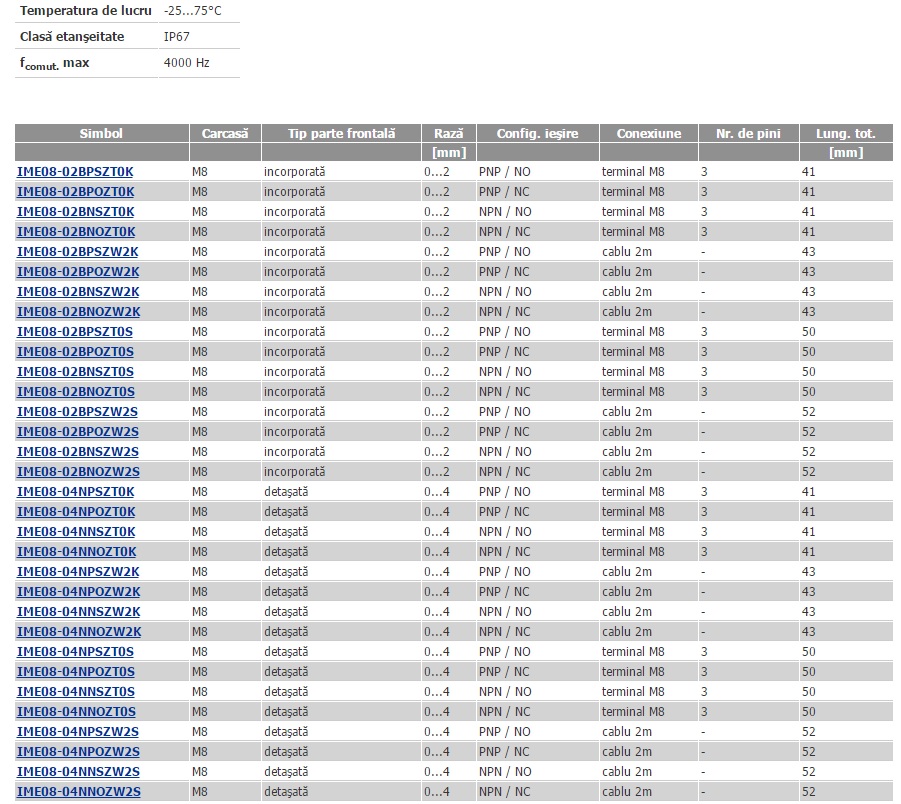Click the Config. ieşire column header
This screenshot has width=901, height=804.
(537, 133)
